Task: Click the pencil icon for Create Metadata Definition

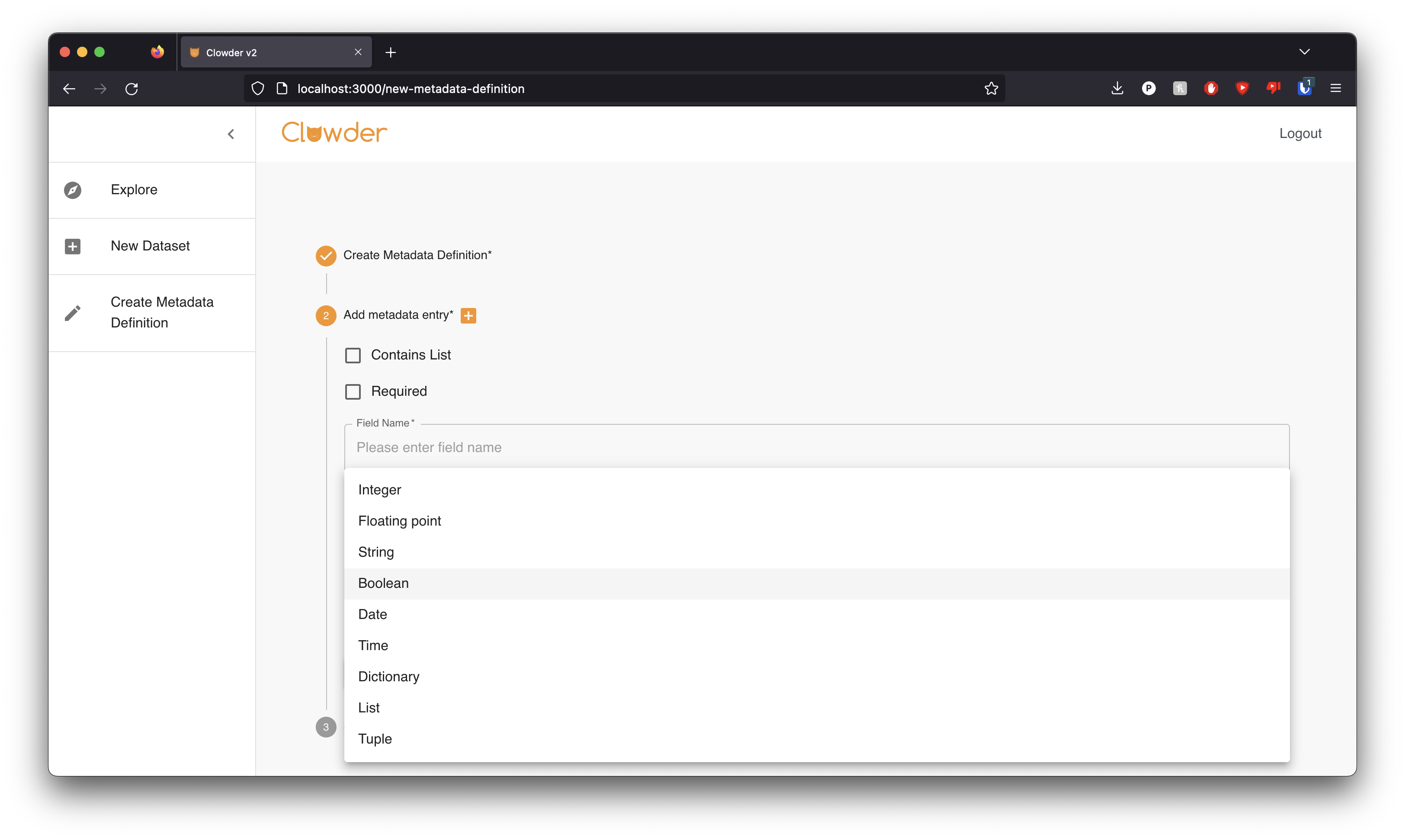Action: pos(73,313)
